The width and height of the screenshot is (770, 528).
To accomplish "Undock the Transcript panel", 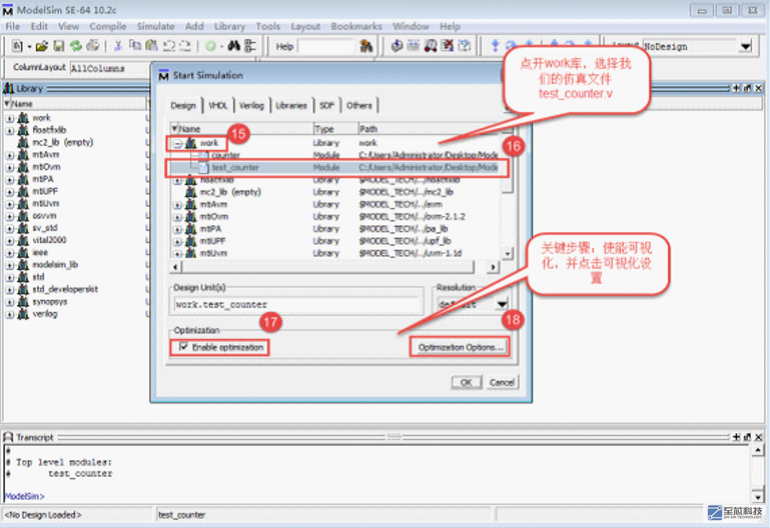I will tap(747, 437).
